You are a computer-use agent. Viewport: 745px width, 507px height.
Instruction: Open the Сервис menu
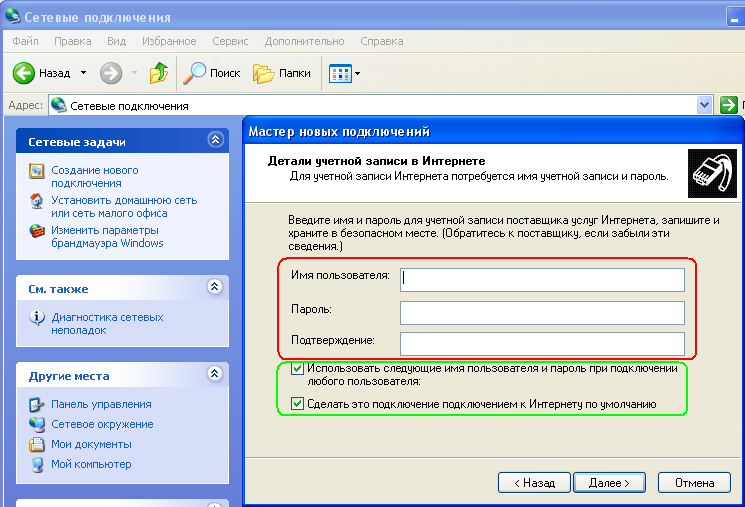pos(230,41)
